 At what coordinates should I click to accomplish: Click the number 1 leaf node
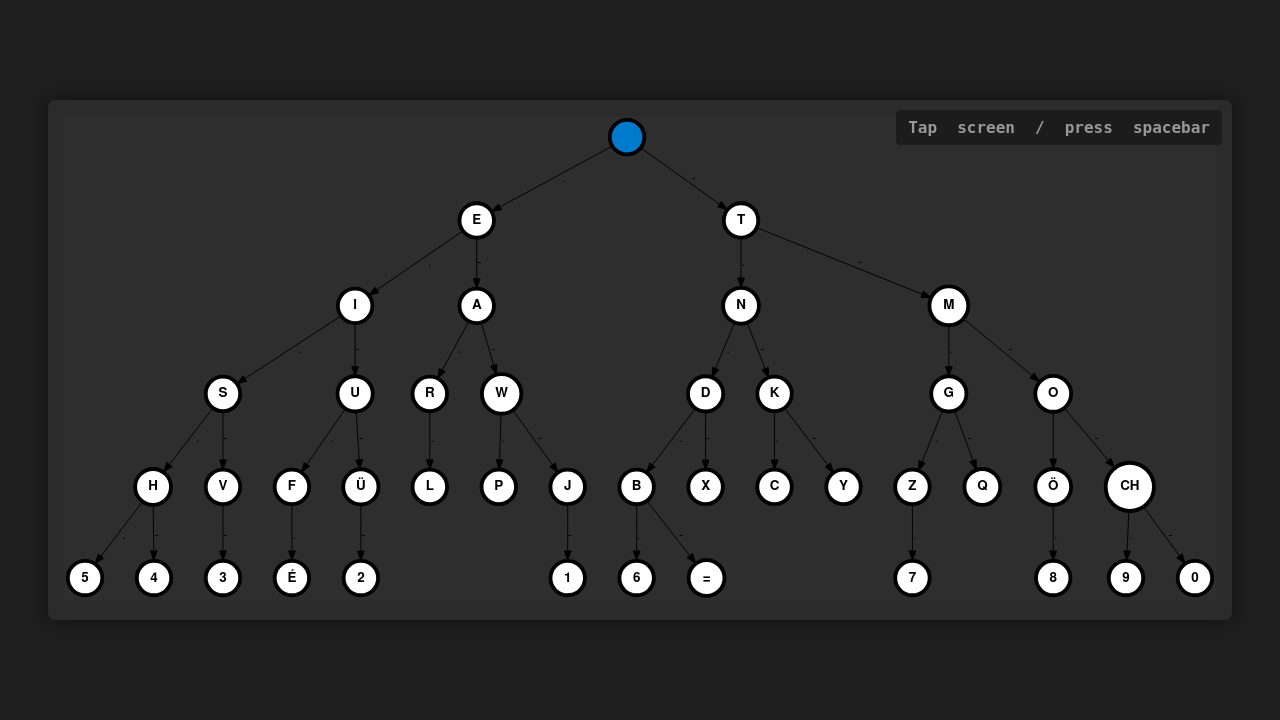pos(567,578)
